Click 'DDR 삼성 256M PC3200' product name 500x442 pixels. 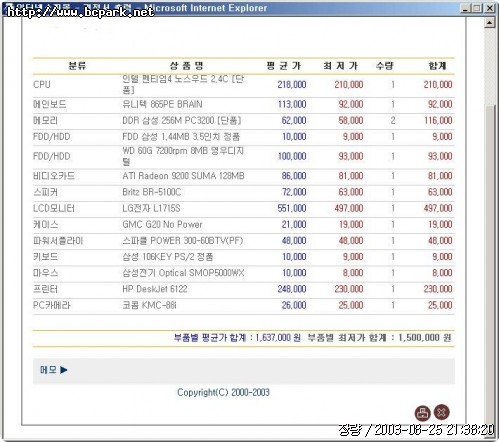click(182, 120)
